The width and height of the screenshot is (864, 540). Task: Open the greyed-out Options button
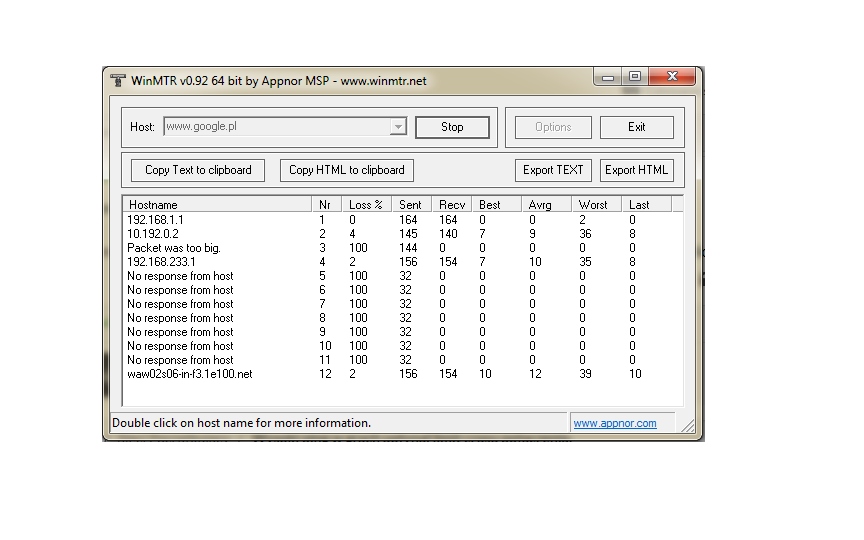553,127
